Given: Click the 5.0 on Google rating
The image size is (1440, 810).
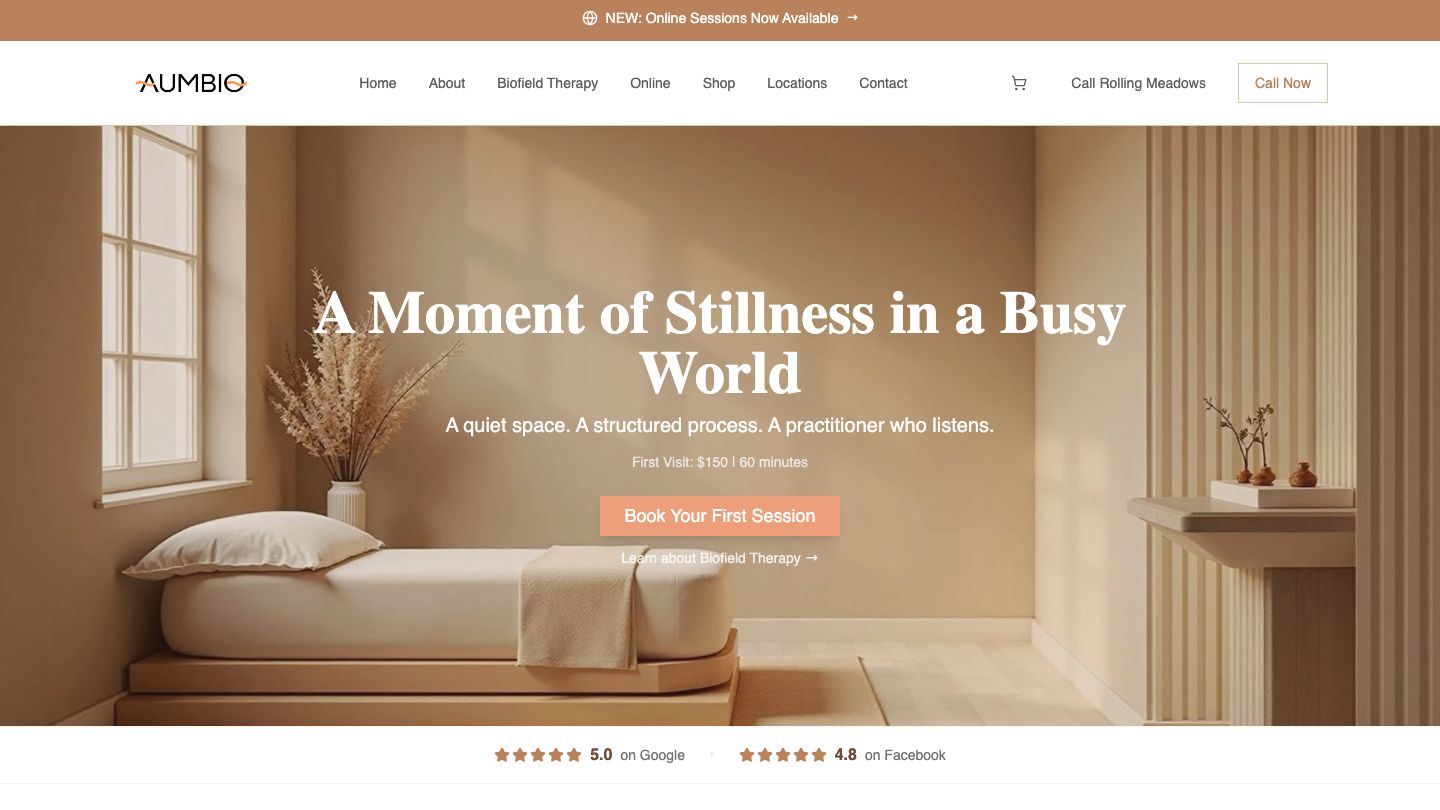Looking at the screenshot, I should click(637, 755).
